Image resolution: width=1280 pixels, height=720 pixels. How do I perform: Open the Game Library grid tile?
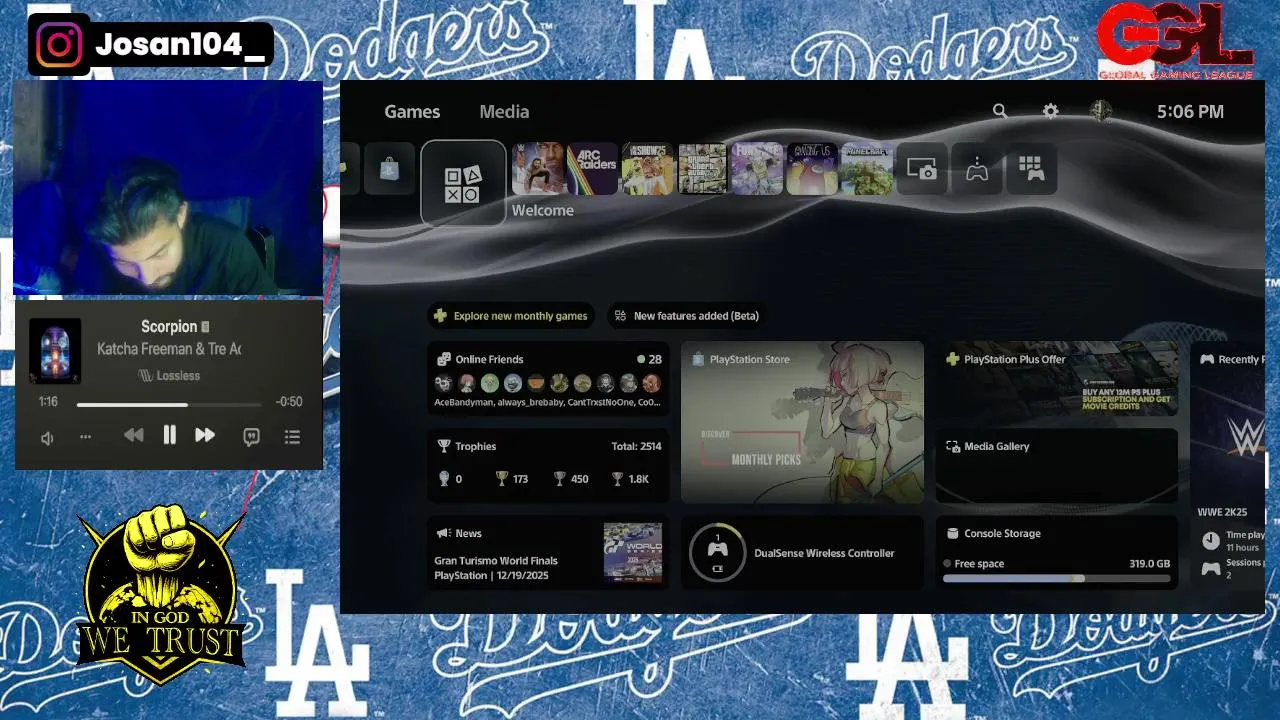[x=1031, y=169]
